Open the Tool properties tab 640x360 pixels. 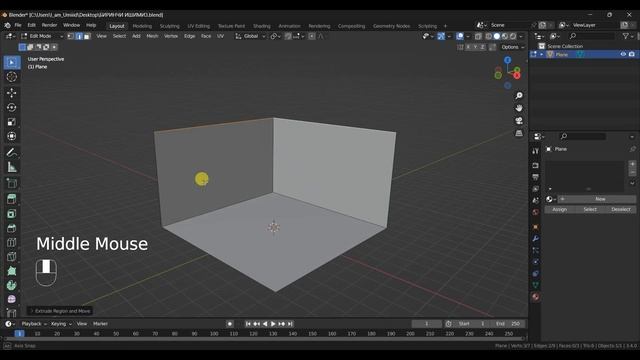tap(536, 151)
